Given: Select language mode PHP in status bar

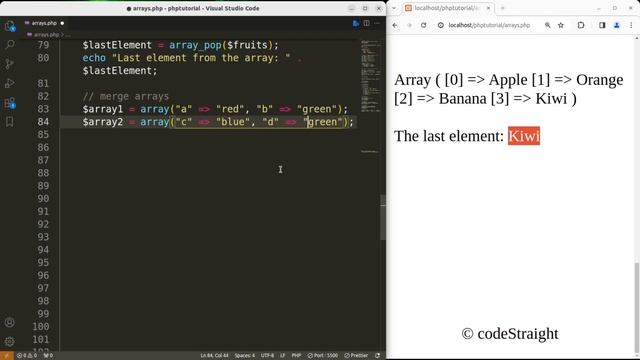Looking at the screenshot, I should point(296,356).
